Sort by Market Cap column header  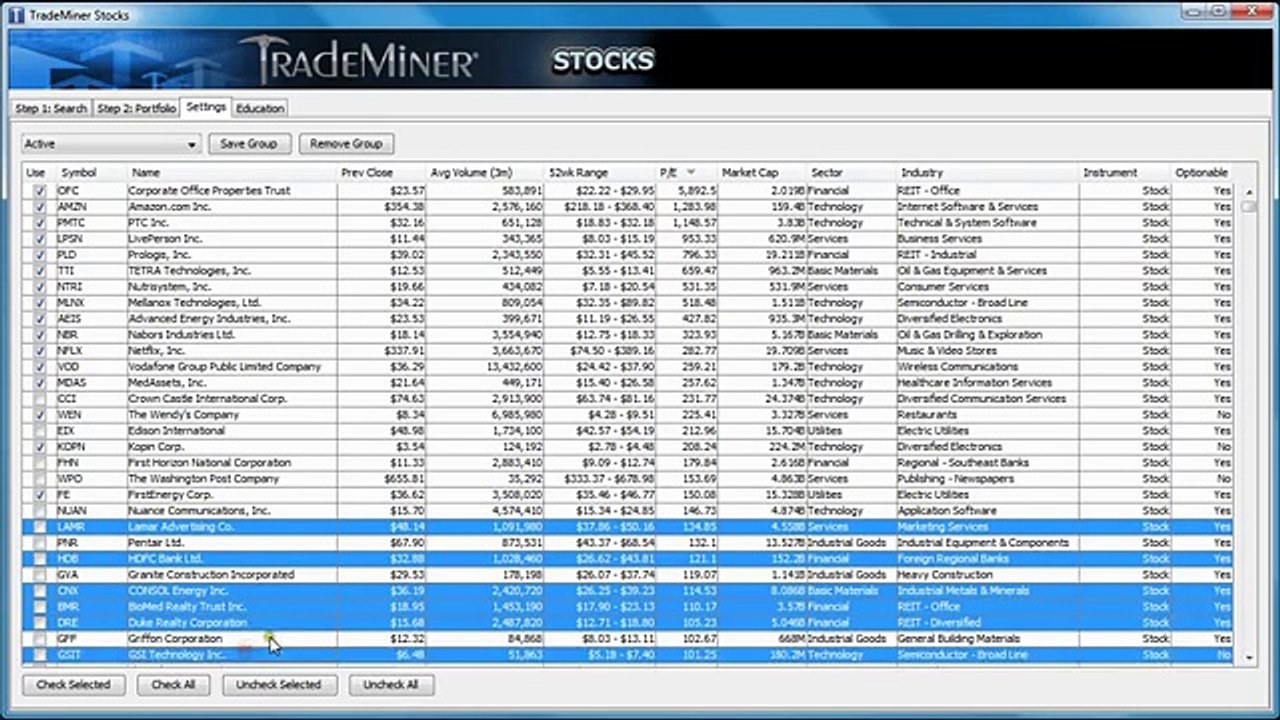pos(762,173)
